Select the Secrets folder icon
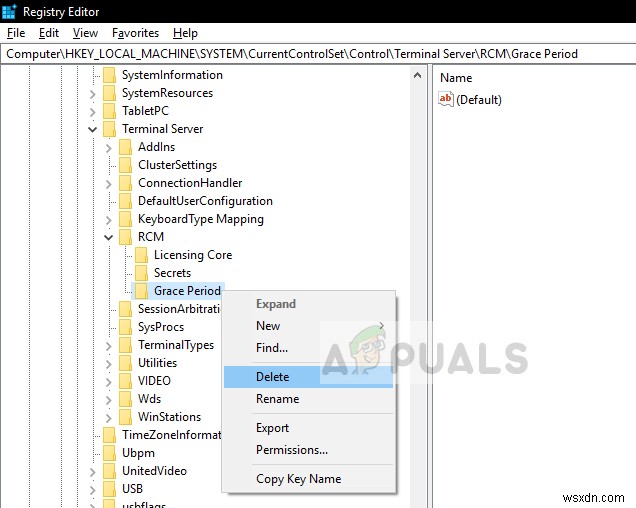Image resolution: width=636 pixels, height=508 pixels. [x=142, y=273]
